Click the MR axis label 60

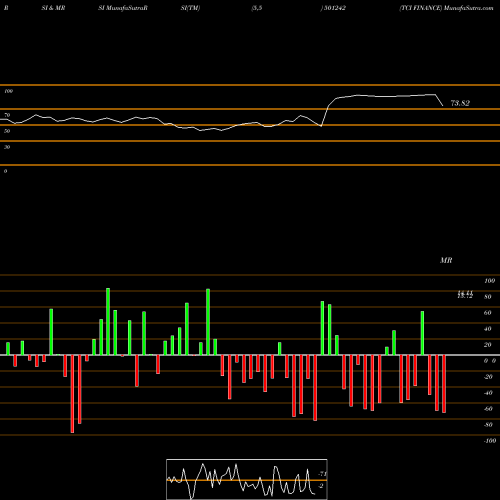point(488,313)
